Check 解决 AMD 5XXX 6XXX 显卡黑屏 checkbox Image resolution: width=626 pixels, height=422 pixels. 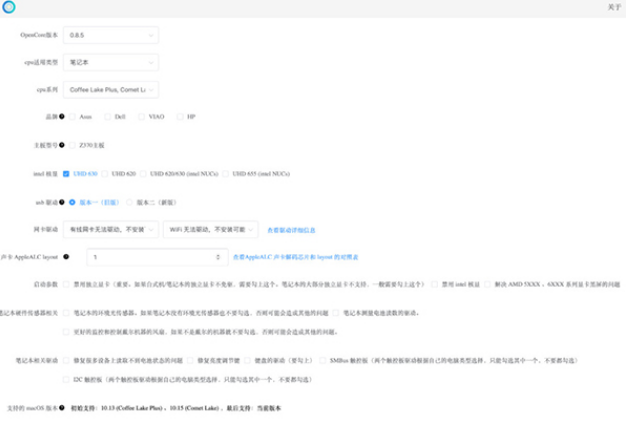pyautogui.click(x=487, y=284)
